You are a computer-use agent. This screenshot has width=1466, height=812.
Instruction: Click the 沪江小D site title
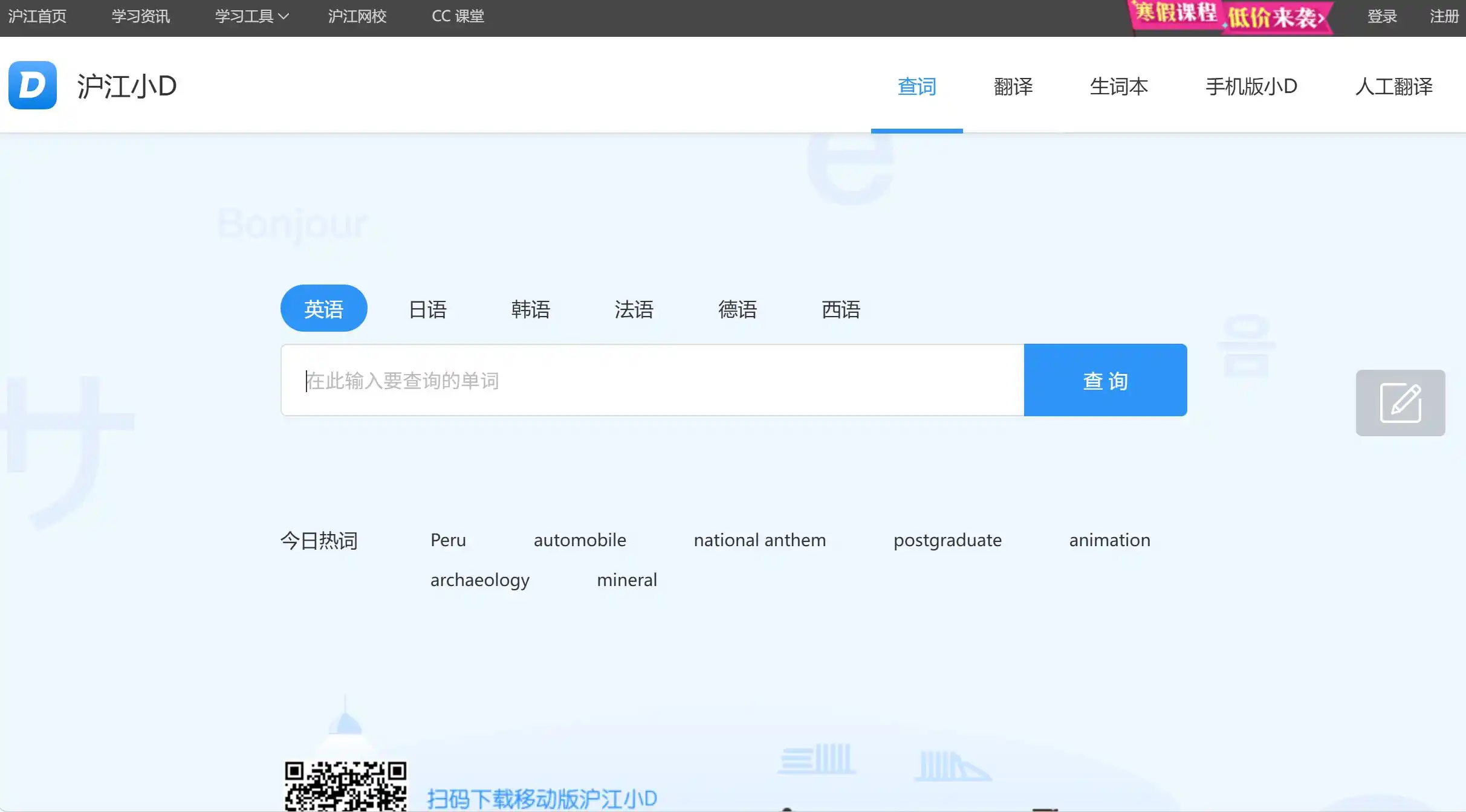pyautogui.click(x=127, y=86)
